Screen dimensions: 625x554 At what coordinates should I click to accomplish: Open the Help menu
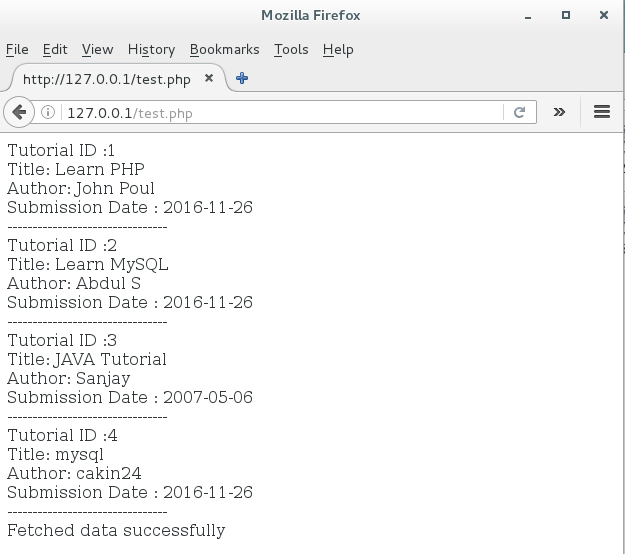coord(338,49)
